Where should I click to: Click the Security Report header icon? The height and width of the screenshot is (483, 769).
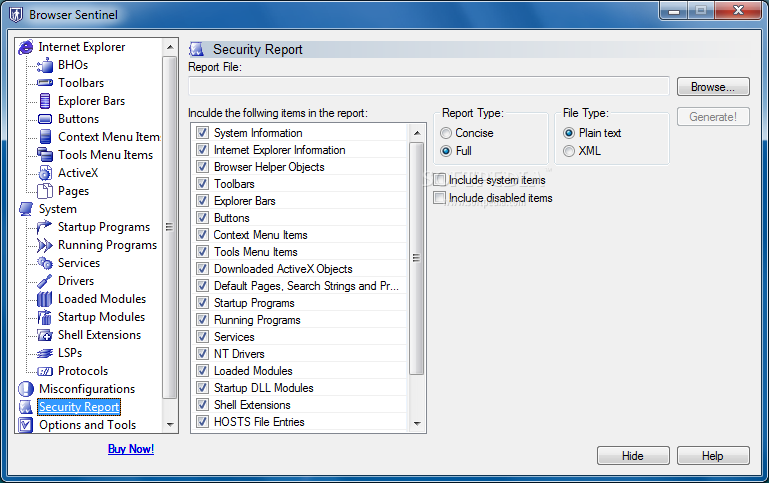click(197, 49)
